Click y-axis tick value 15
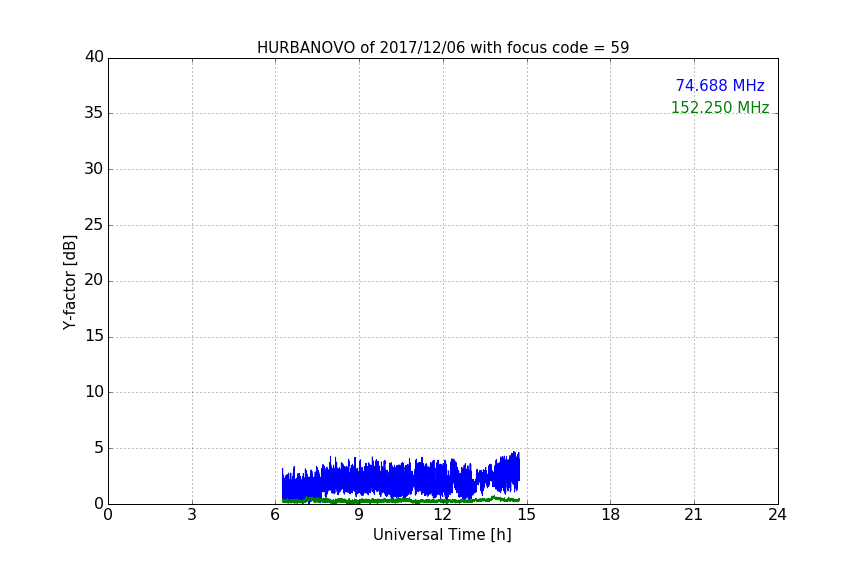The image size is (864, 576). coord(94,336)
